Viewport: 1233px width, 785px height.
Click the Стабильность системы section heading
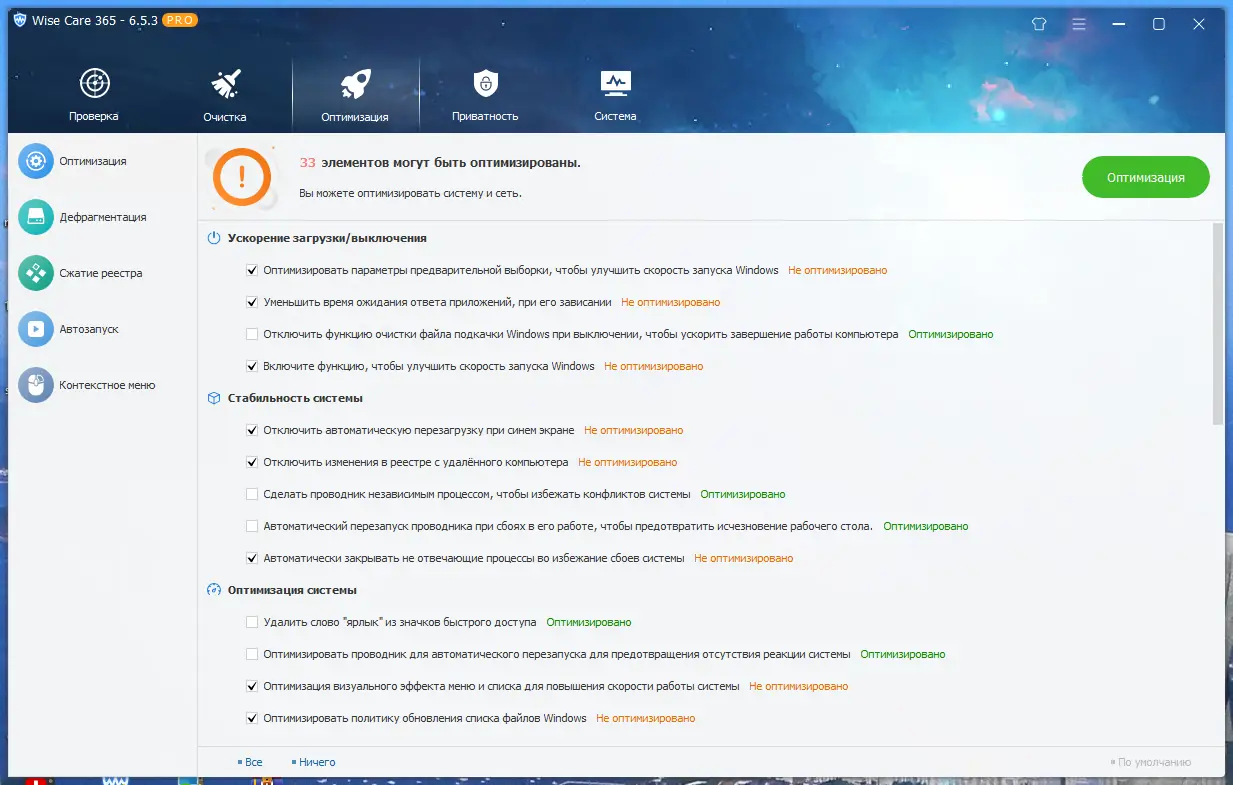point(295,398)
